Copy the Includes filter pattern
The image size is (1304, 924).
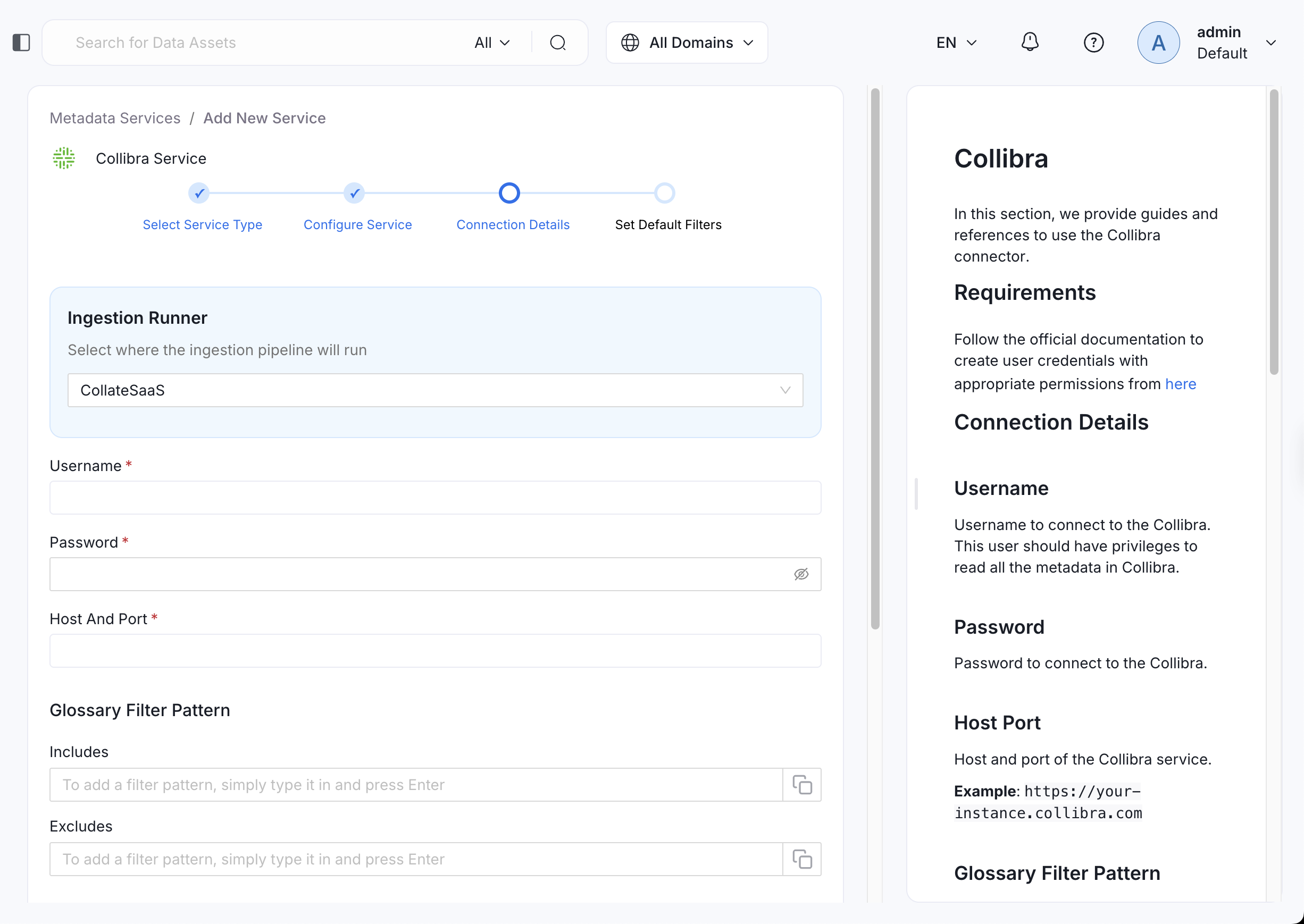[x=802, y=785]
